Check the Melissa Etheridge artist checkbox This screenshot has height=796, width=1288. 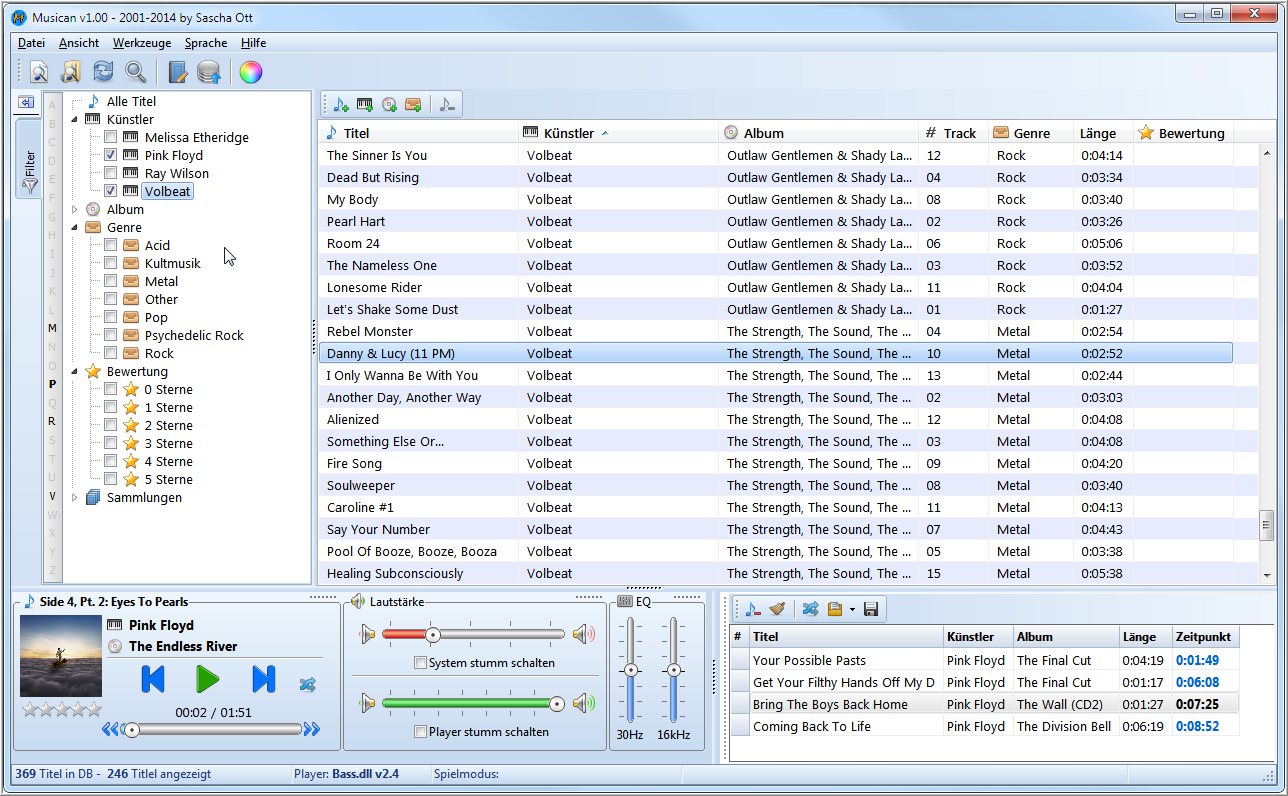pos(111,137)
